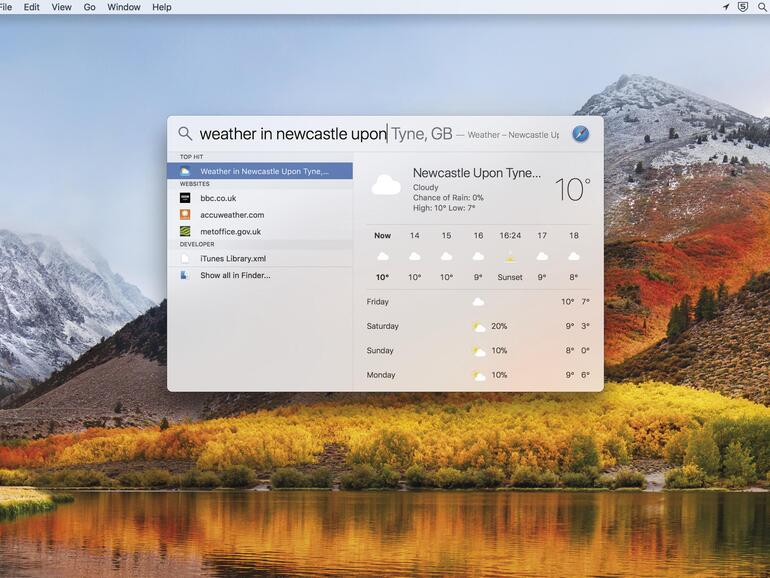Click the magnifying glass in Spotlight search field

pos(185,134)
